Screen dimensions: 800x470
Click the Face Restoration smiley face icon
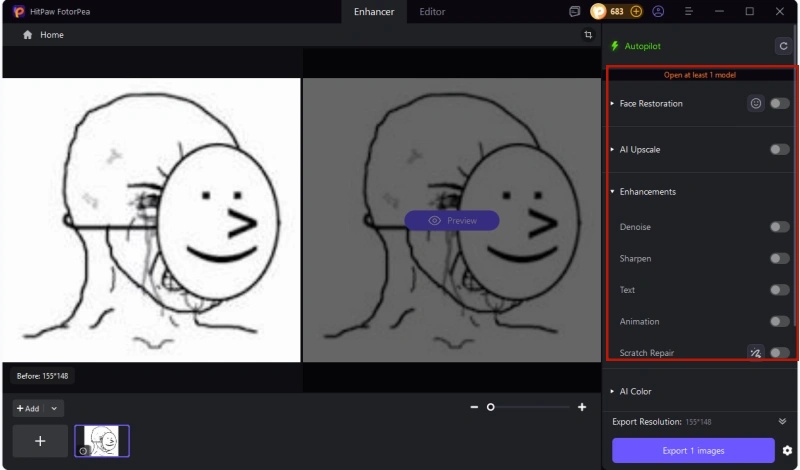pos(756,104)
